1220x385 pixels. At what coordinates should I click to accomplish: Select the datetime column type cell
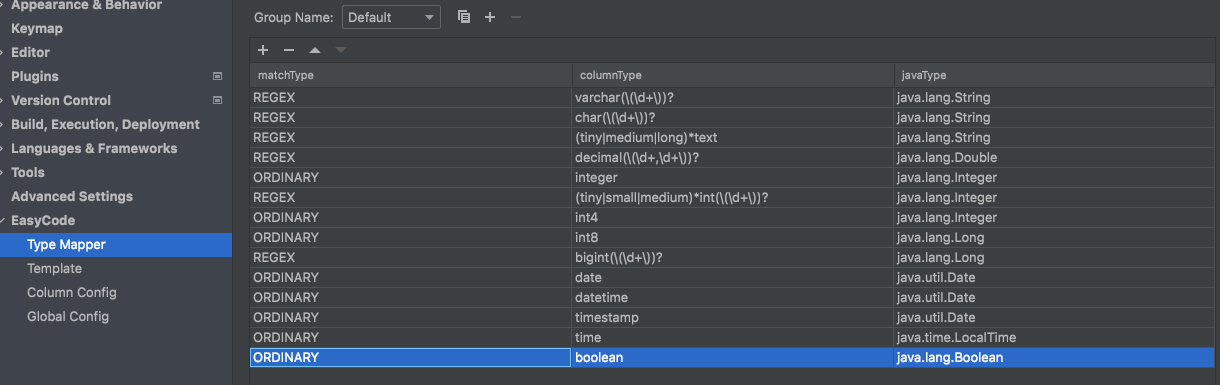click(x=732, y=297)
